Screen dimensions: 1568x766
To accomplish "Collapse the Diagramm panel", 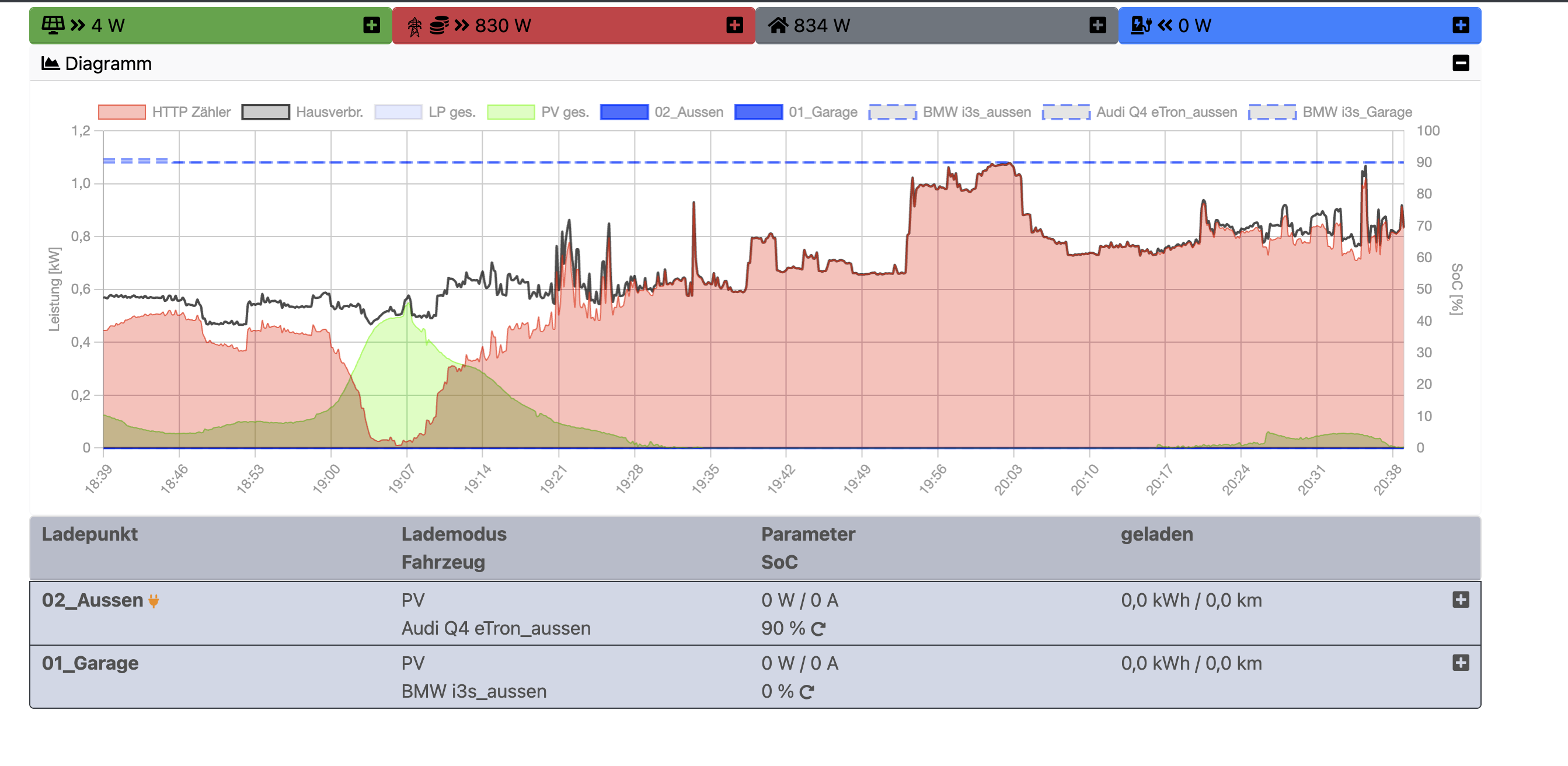I will [x=1460, y=63].
